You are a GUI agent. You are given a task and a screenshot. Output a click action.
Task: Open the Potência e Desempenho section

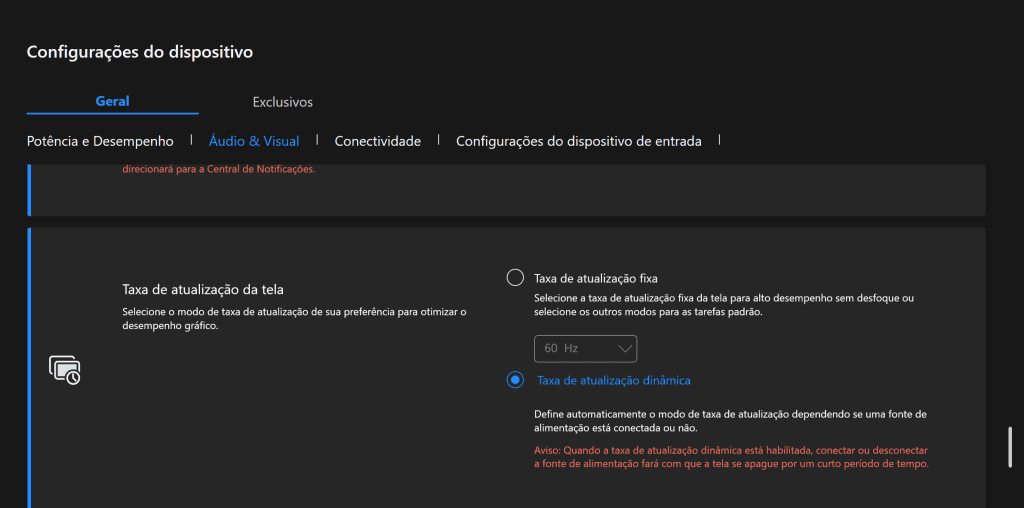click(x=100, y=141)
